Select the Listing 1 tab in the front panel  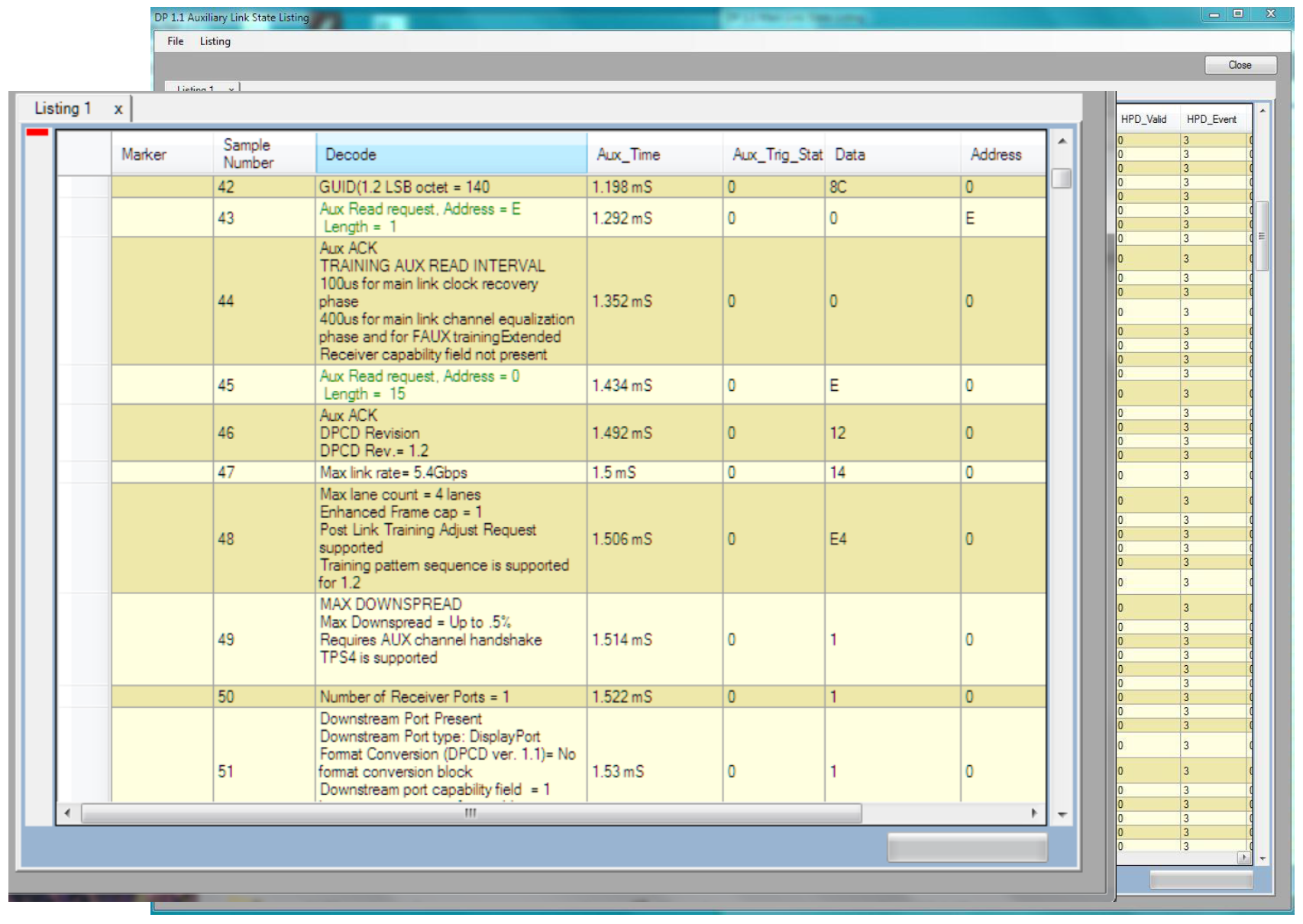[63, 108]
